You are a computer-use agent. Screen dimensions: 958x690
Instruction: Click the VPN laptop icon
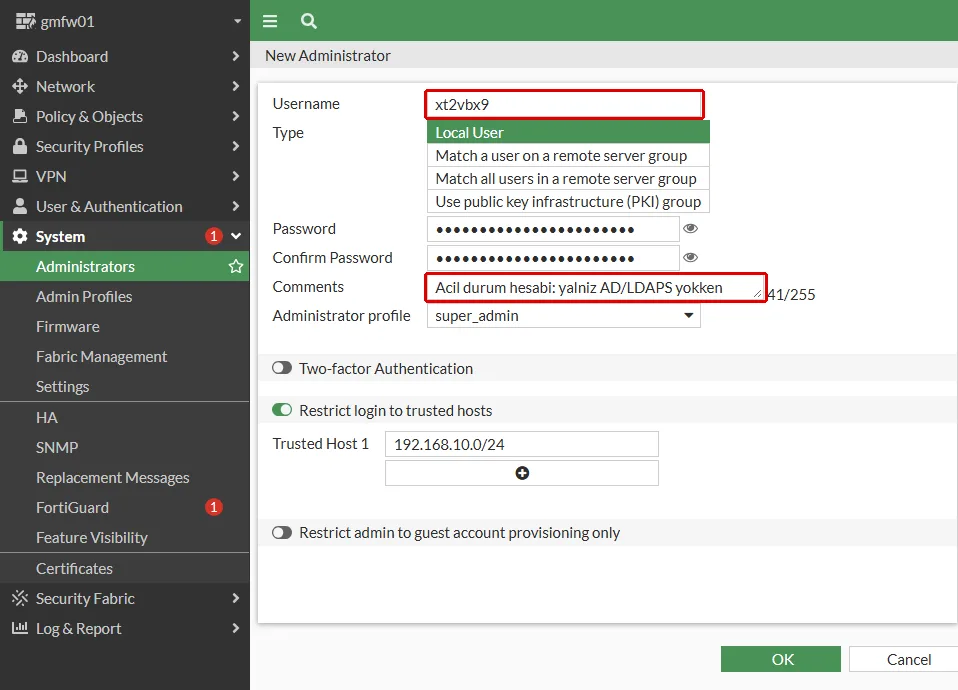pos(20,176)
